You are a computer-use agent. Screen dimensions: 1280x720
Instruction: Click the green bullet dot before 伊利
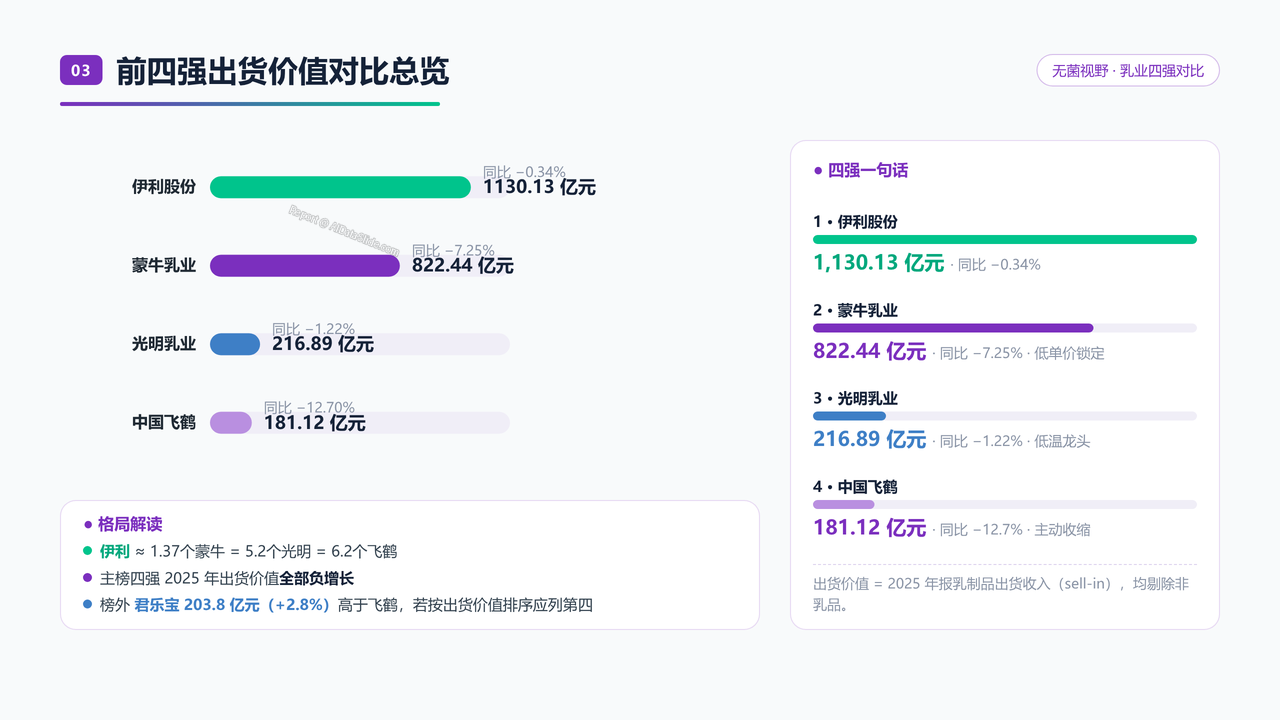(88, 551)
